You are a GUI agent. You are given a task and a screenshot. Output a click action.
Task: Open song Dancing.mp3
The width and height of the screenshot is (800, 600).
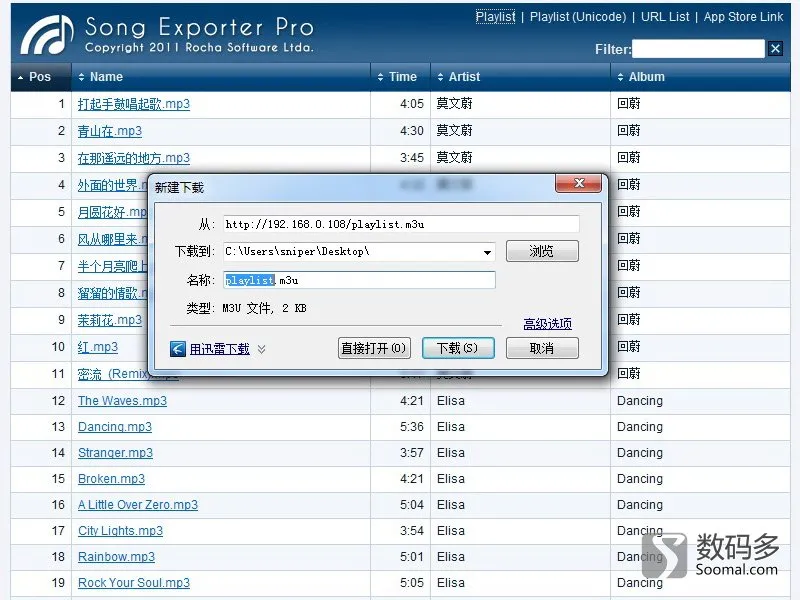(115, 427)
